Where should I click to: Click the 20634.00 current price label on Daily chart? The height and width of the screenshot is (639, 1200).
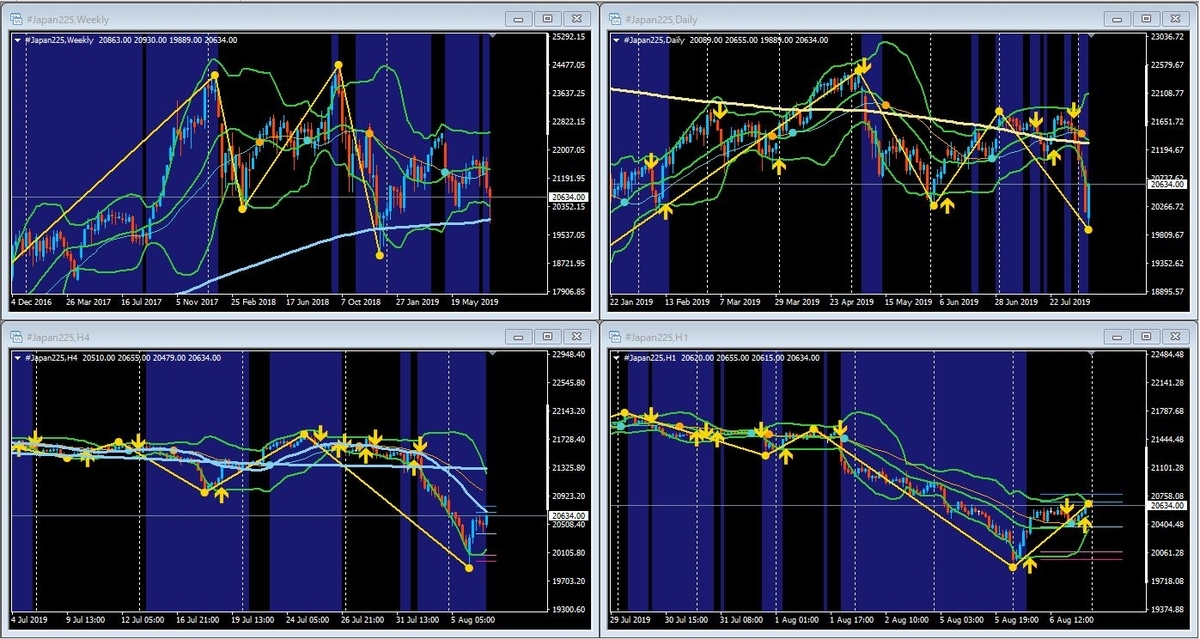click(1167, 185)
